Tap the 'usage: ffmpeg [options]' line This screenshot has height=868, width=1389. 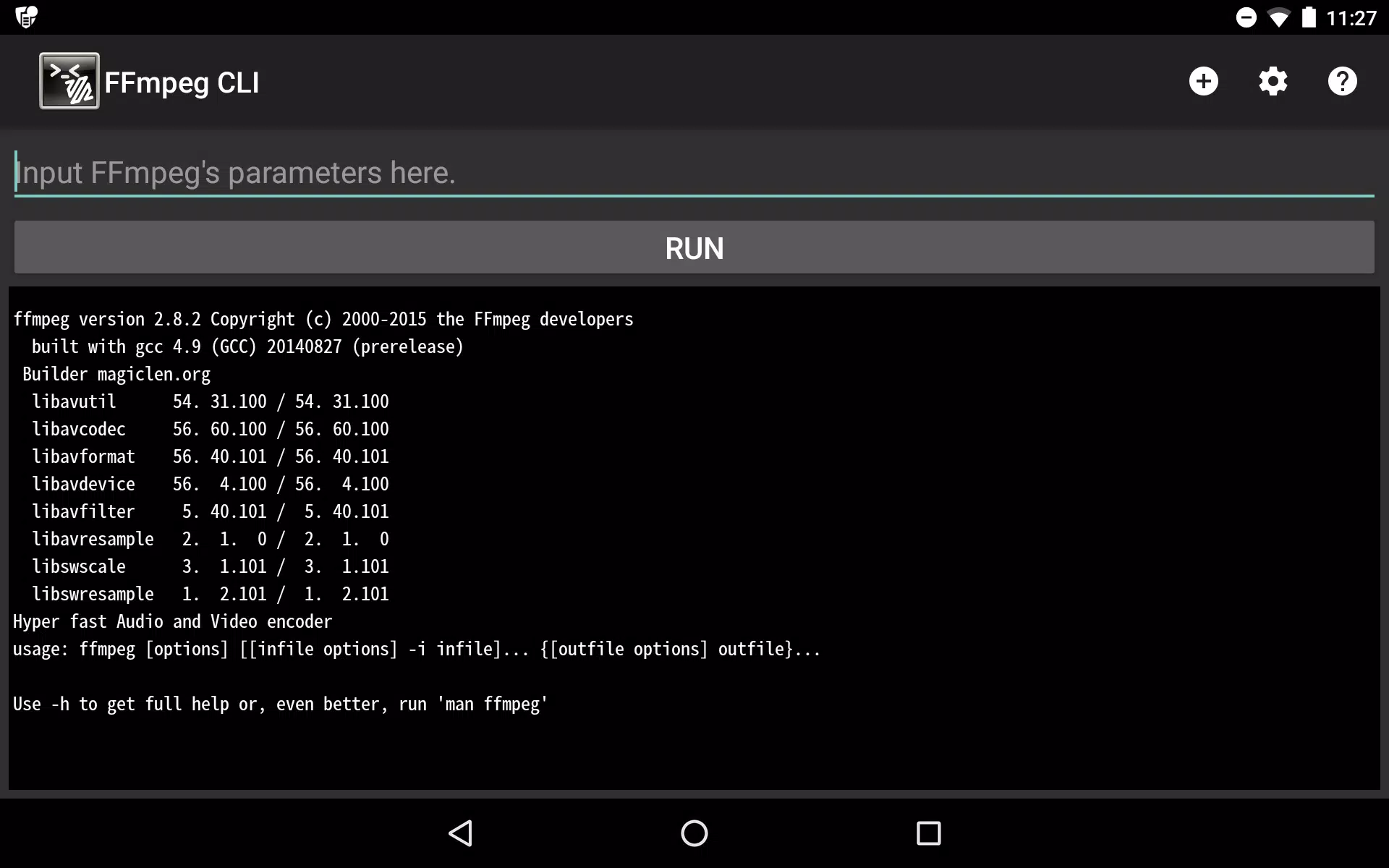click(x=417, y=649)
